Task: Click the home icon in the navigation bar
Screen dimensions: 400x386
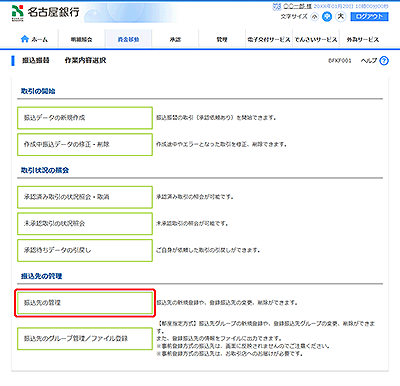Action: (25, 39)
